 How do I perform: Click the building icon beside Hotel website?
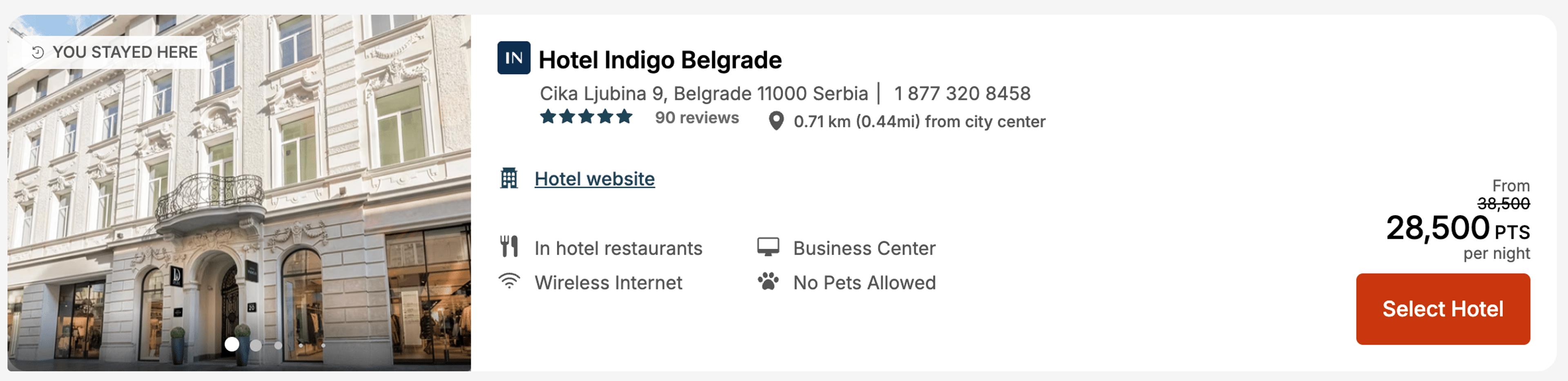click(508, 178)
